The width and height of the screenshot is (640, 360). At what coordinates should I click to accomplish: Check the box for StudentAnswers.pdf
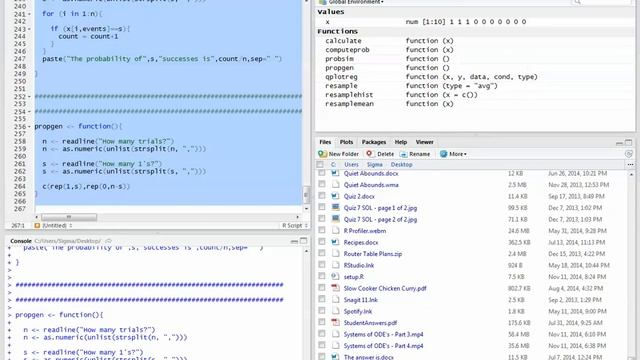[x=322, y=322]
